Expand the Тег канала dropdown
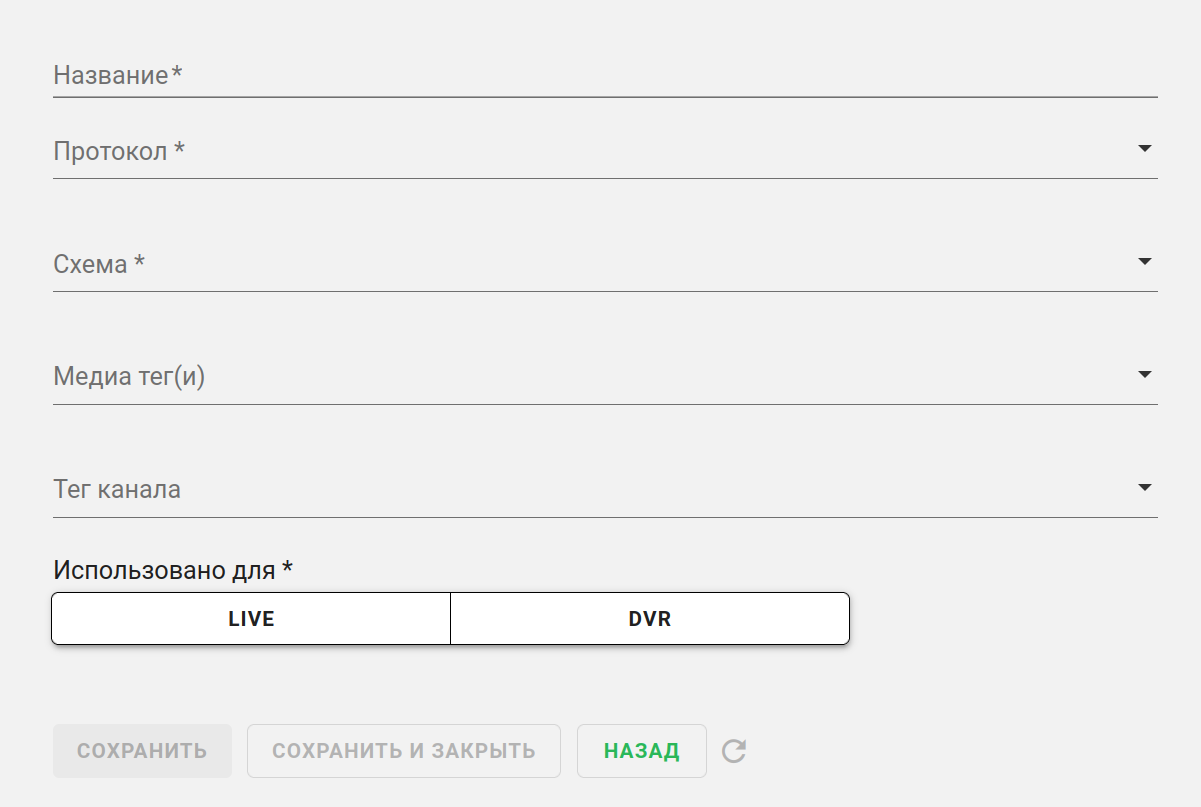Screen dimensions: 1201x807 (600, 491)
